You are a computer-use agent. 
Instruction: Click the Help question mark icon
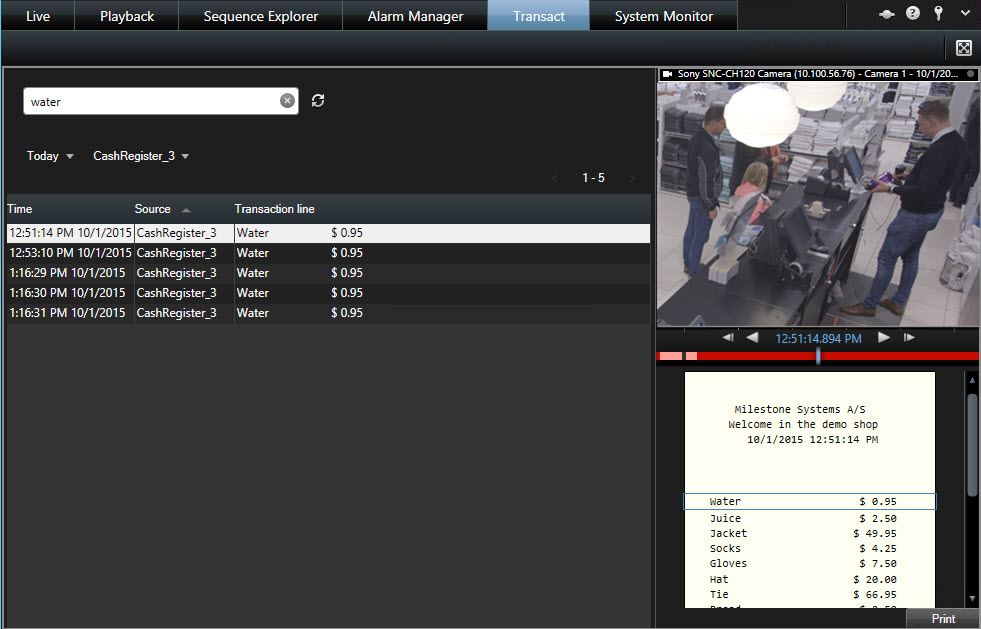coord(912,14)
